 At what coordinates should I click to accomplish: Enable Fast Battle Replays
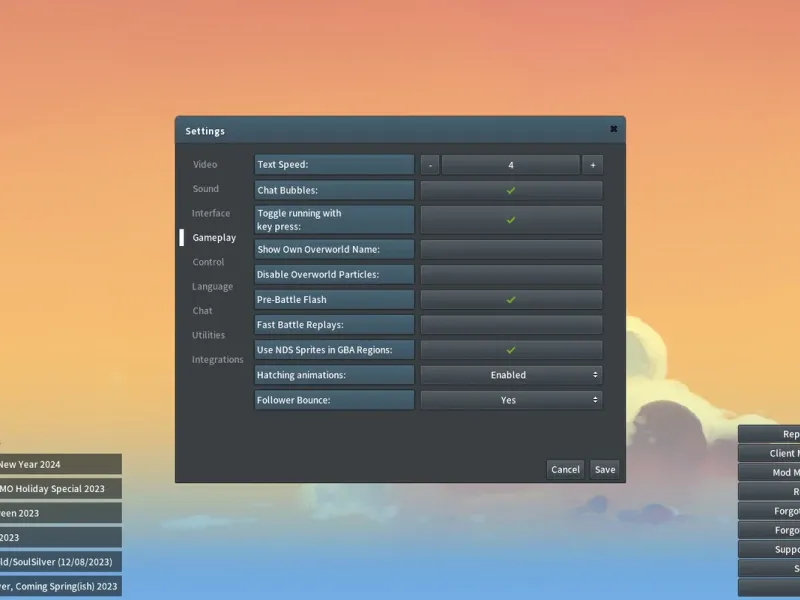[511, 324]
